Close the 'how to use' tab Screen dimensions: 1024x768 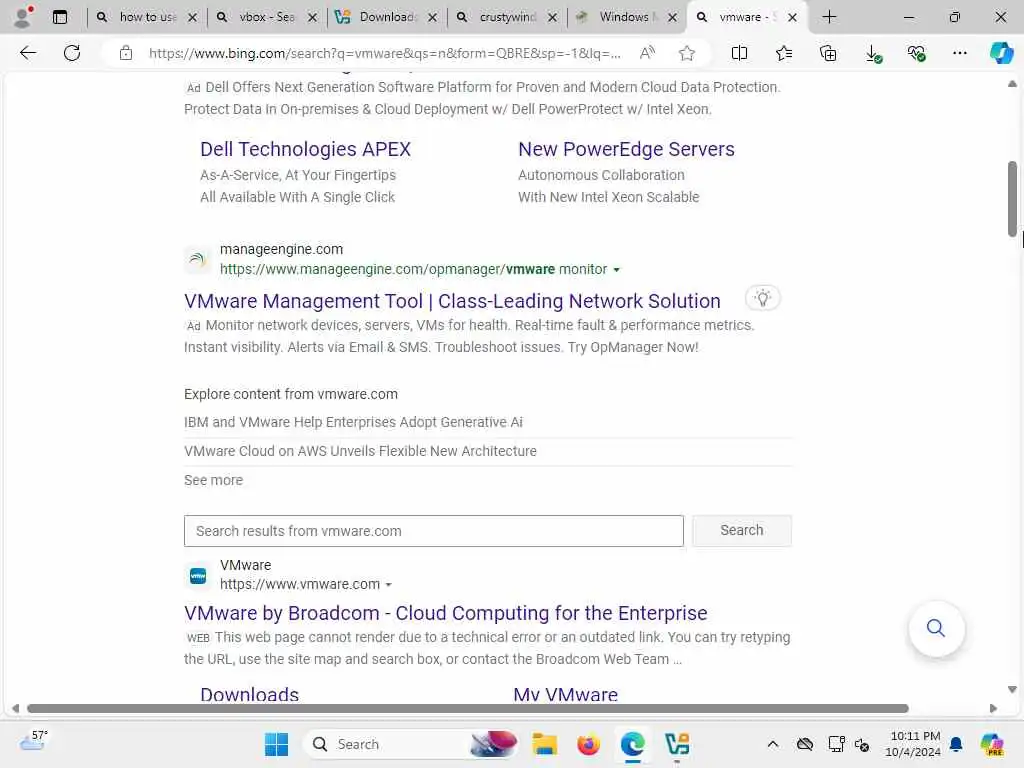click(192, 18)
